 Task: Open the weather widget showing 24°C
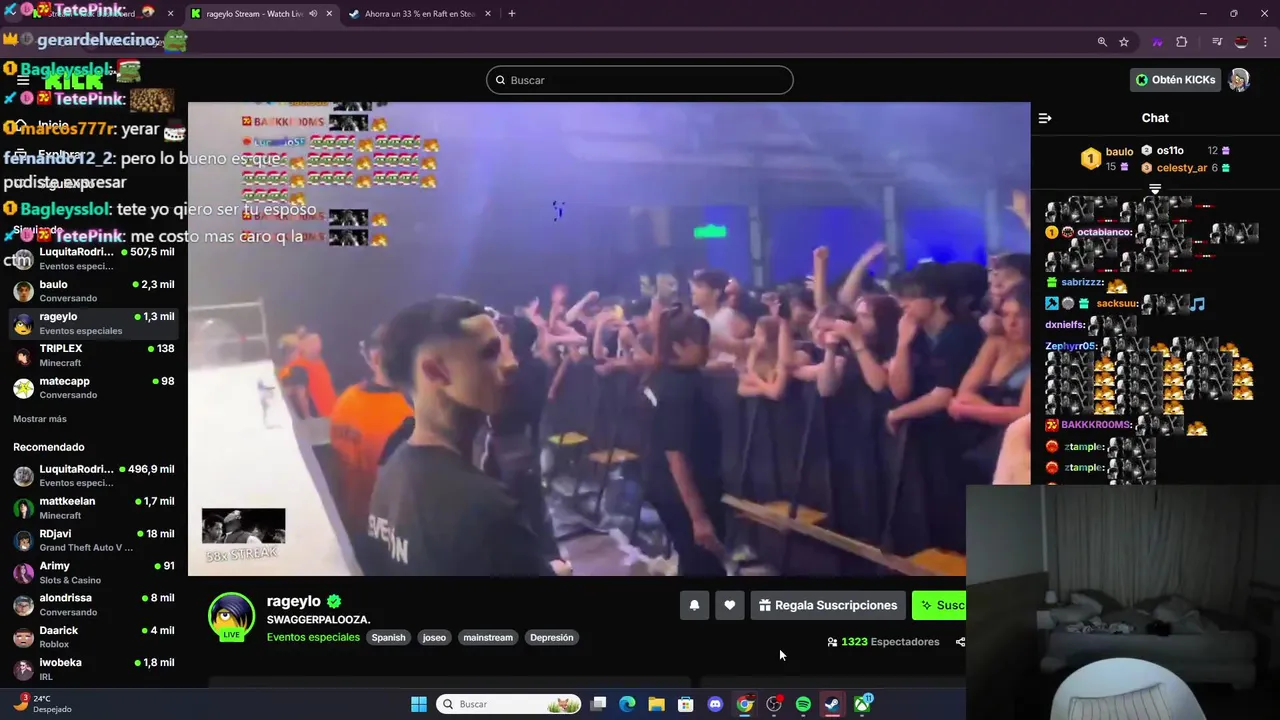click(42, 704)
